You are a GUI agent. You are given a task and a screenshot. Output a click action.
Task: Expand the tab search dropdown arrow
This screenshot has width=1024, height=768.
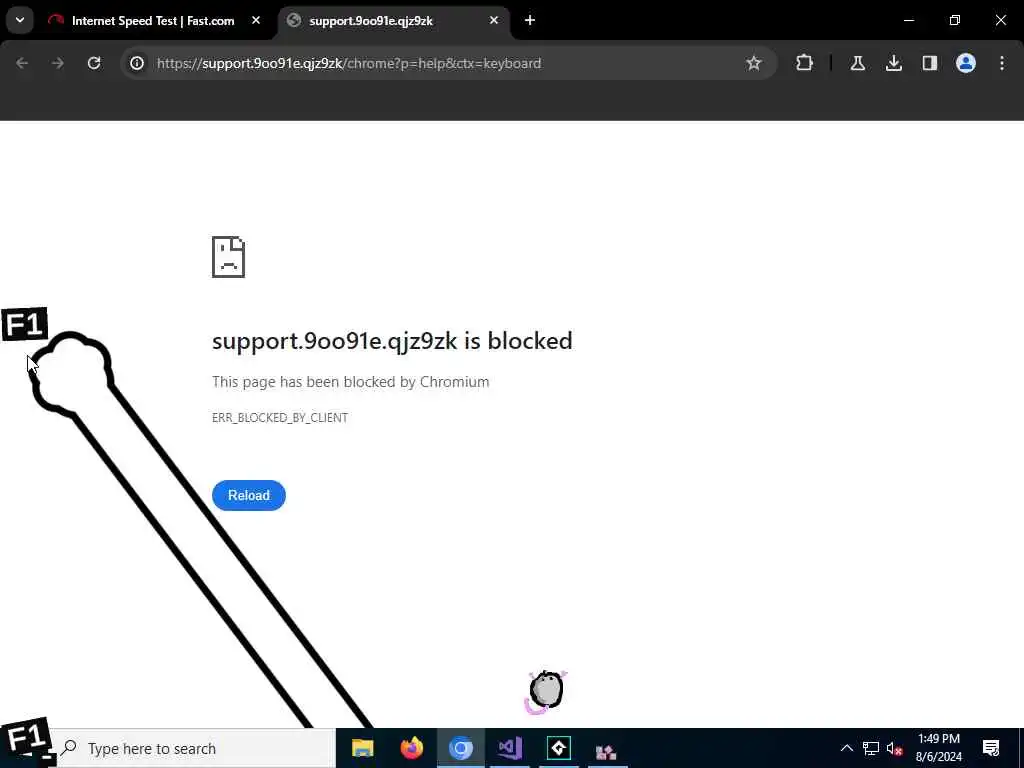[20, 20]
